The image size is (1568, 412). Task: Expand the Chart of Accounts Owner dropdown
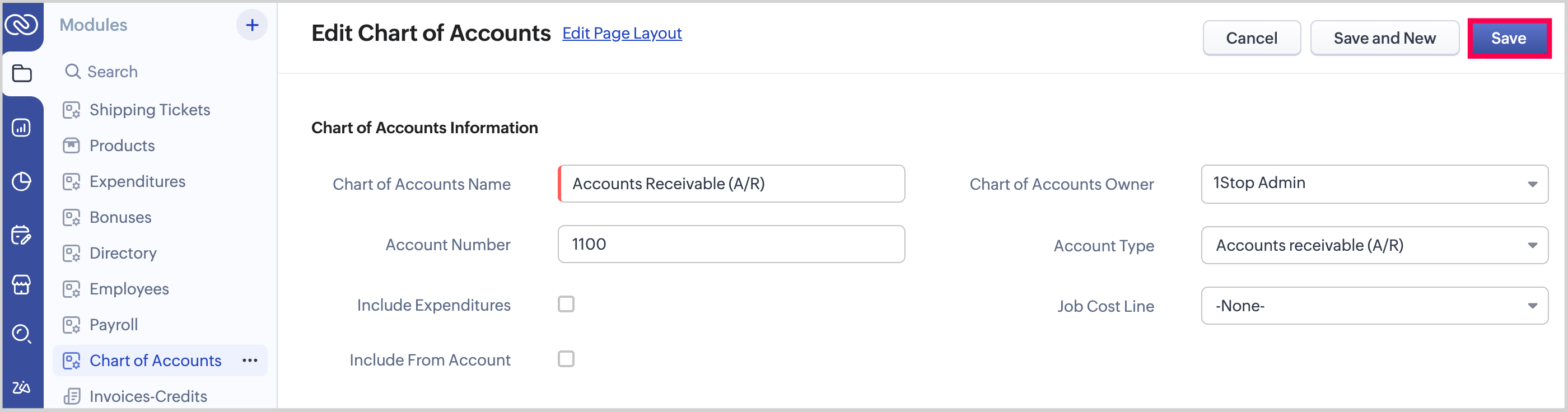(x=1374, y=184)
